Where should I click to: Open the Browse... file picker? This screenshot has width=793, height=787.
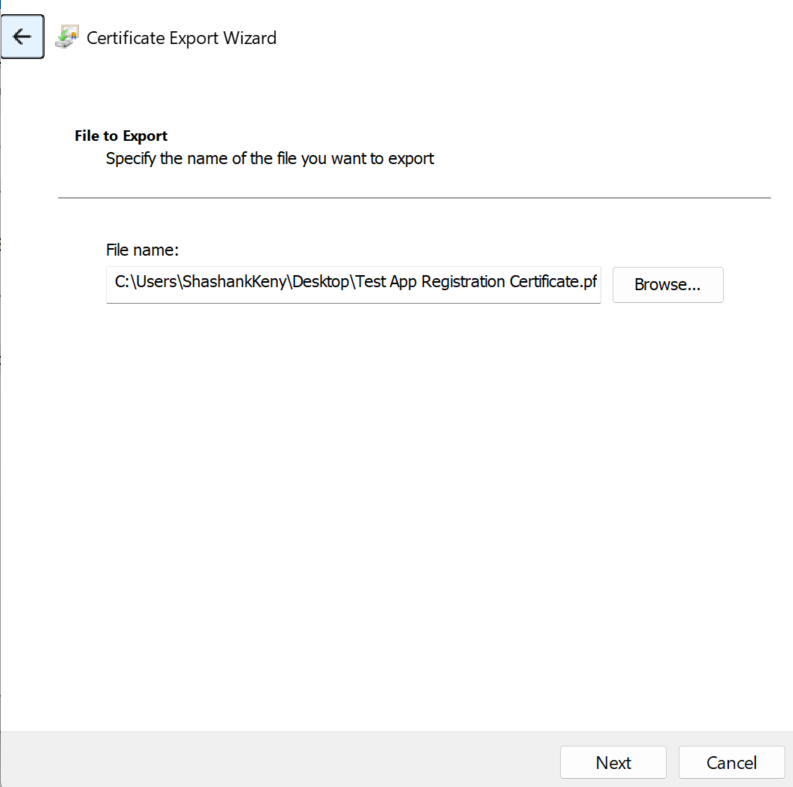coord(668,285)
